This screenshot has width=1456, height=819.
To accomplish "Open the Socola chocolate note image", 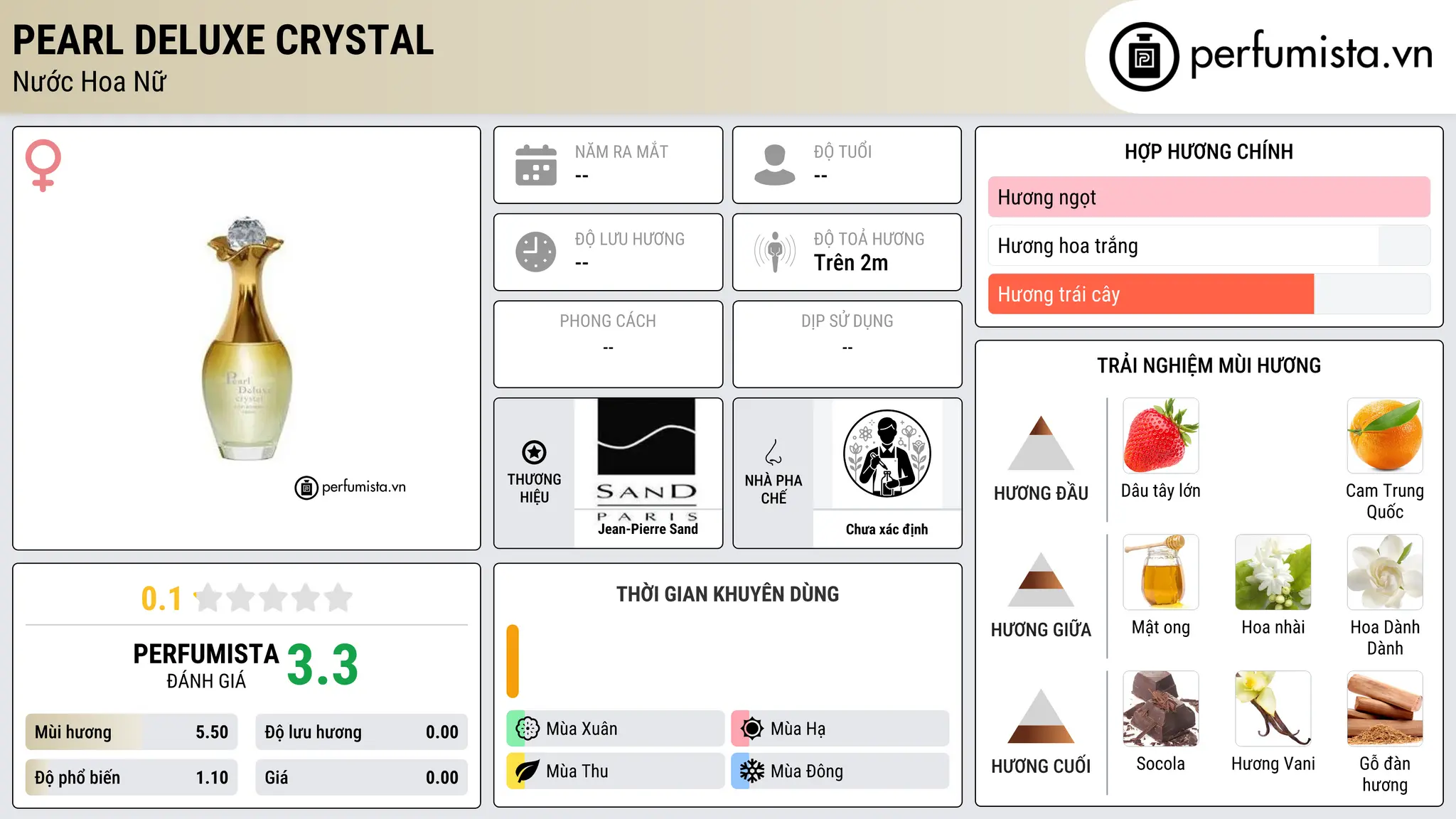I will coord(1161,709).
